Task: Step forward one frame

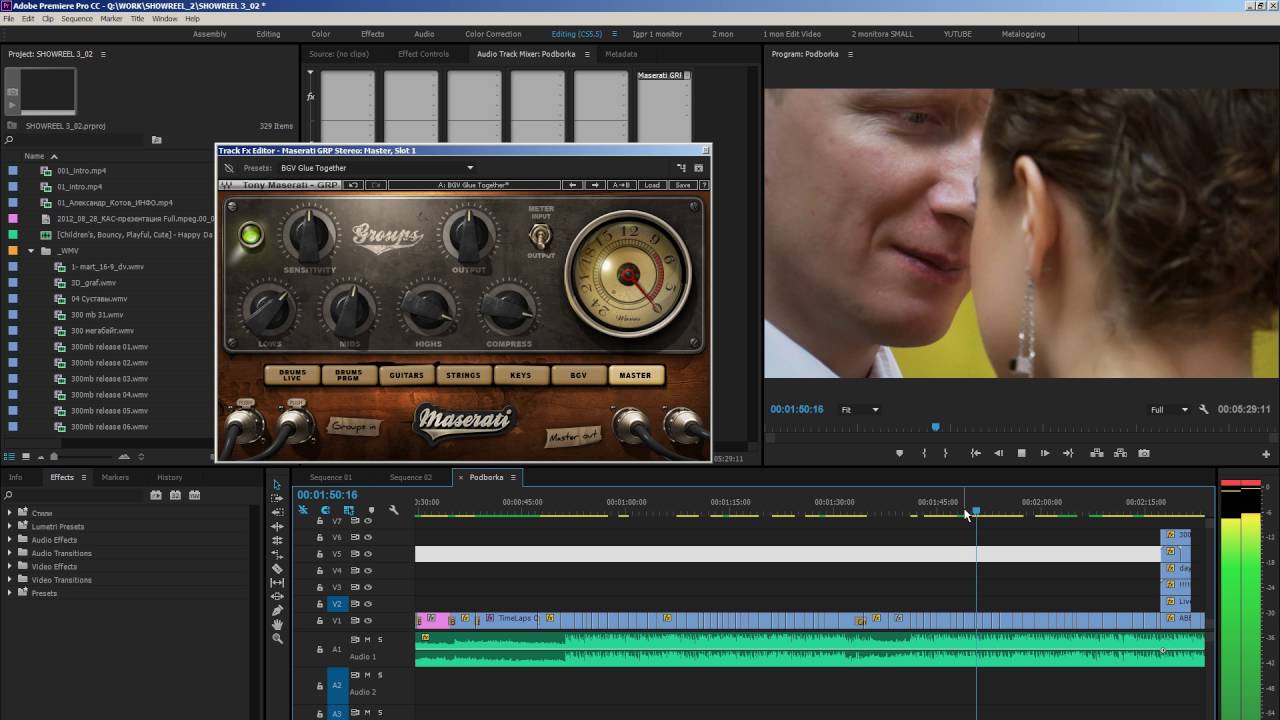Action: 1045,453
